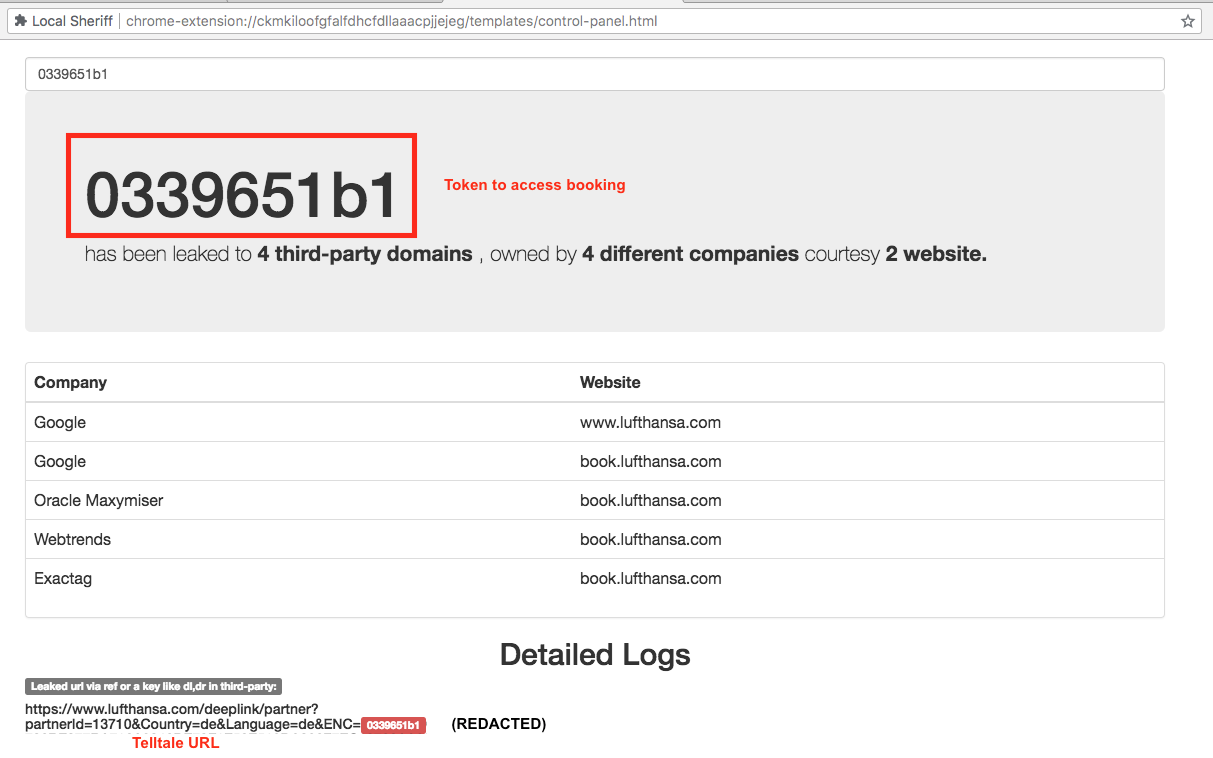1213x758 pixels.
Task: Click the Local Sheriff label in the address bar
Action: tap(72, 21)
